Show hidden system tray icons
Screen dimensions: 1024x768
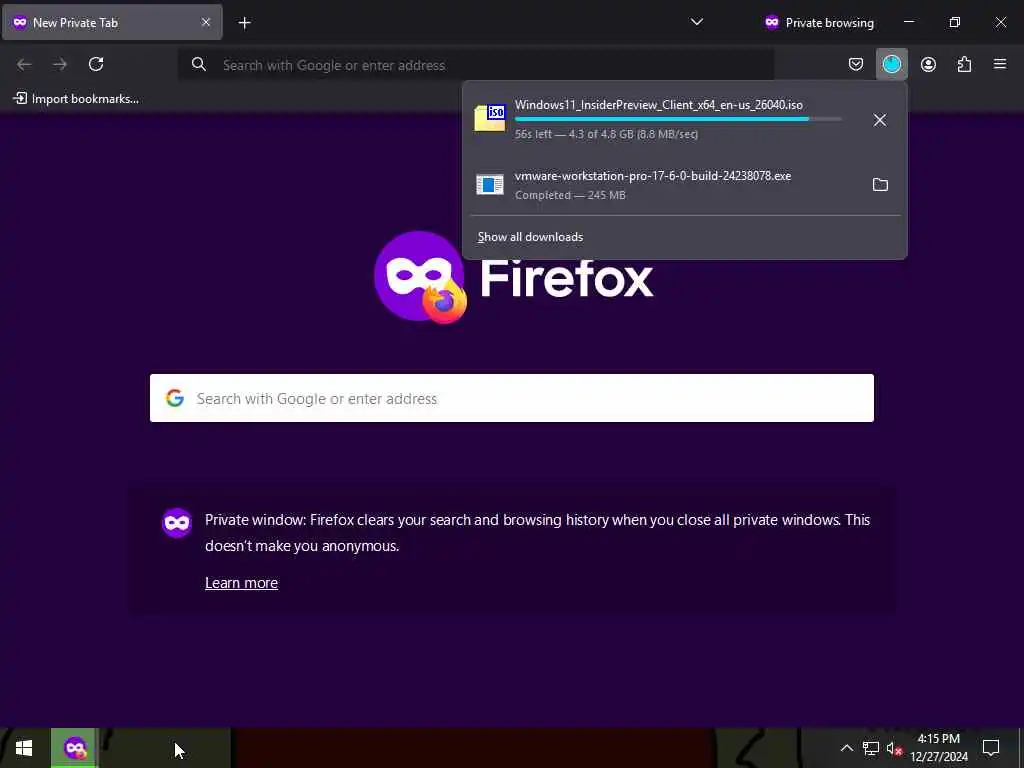[846, 748]
